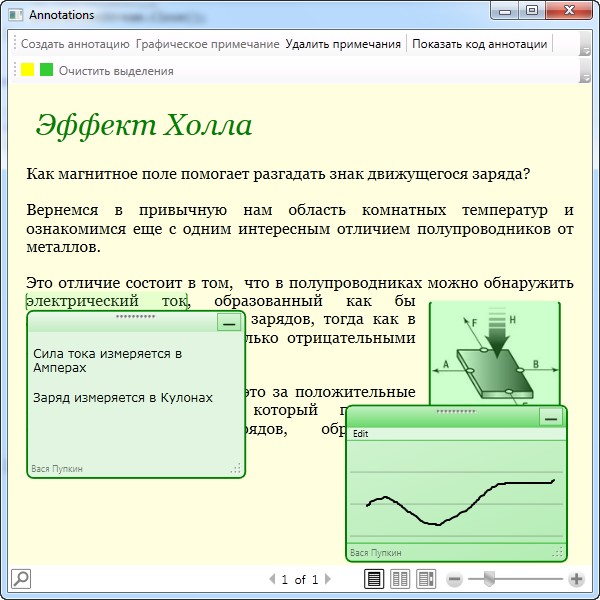The height and width of the screenshot is (600, 600).
Task: Click Очистить выделения button
Action: 116,71
